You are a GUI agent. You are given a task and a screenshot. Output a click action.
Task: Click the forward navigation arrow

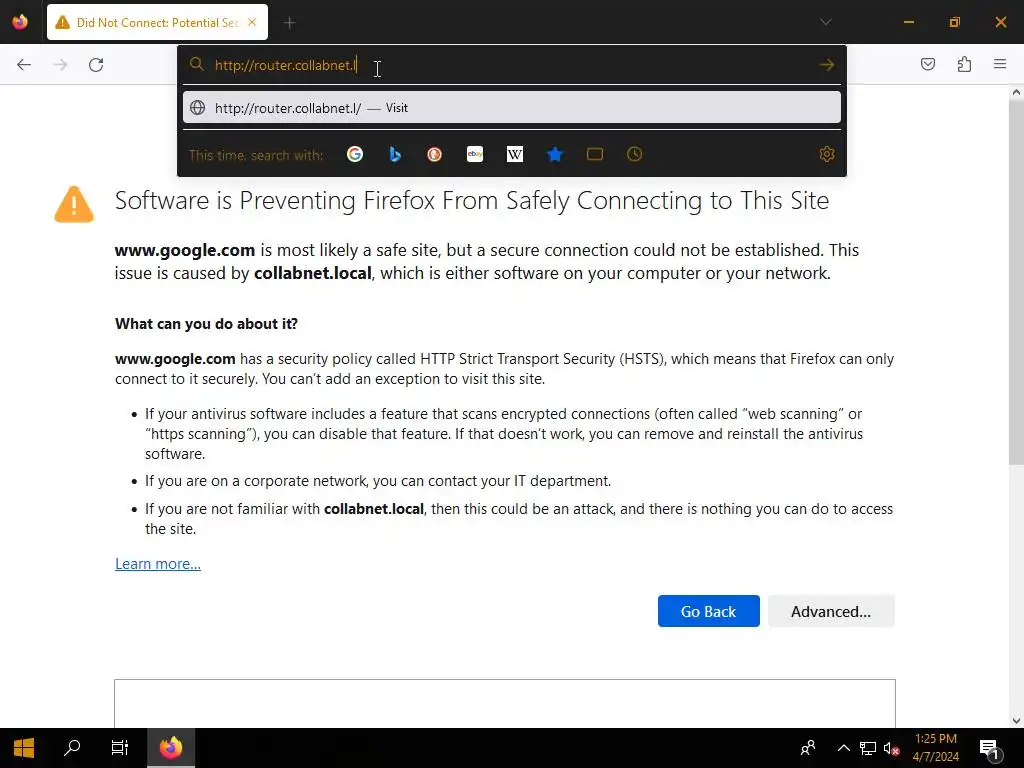(x=60, y=65)
